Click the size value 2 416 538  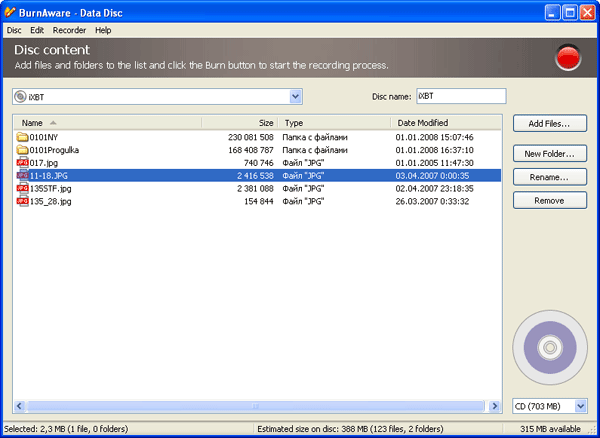(x=255, y=176)
